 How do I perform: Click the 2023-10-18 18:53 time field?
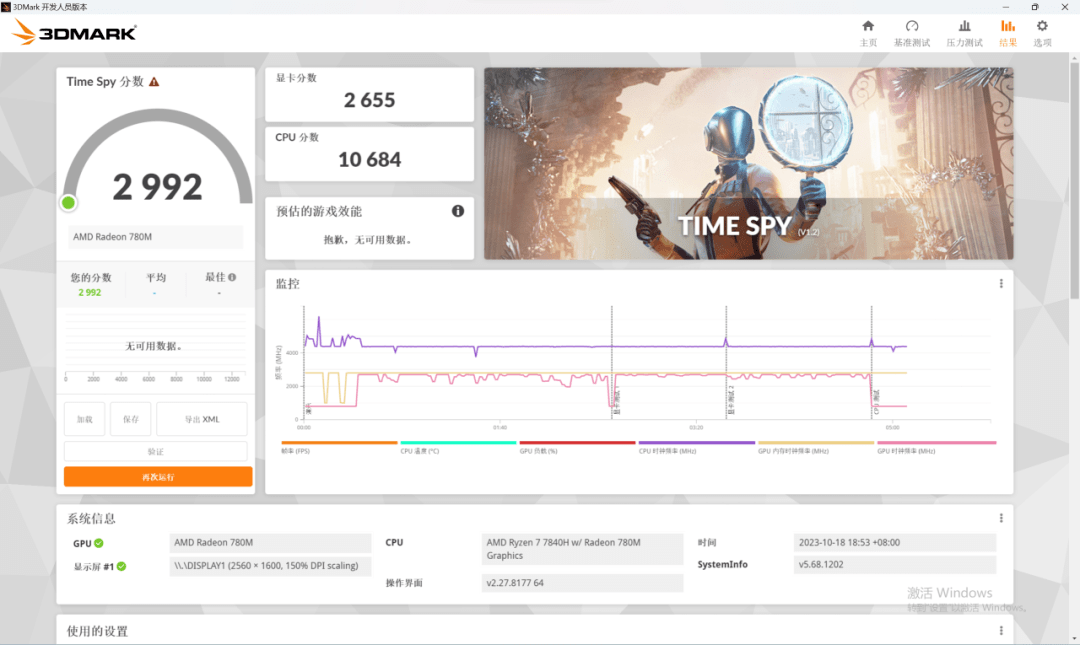point(895,542)
